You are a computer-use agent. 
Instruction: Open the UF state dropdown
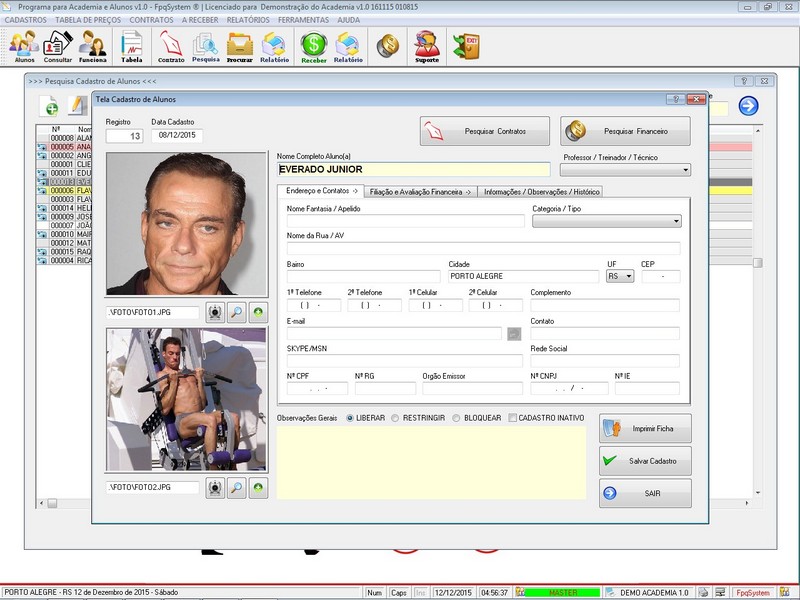(620, 276)
